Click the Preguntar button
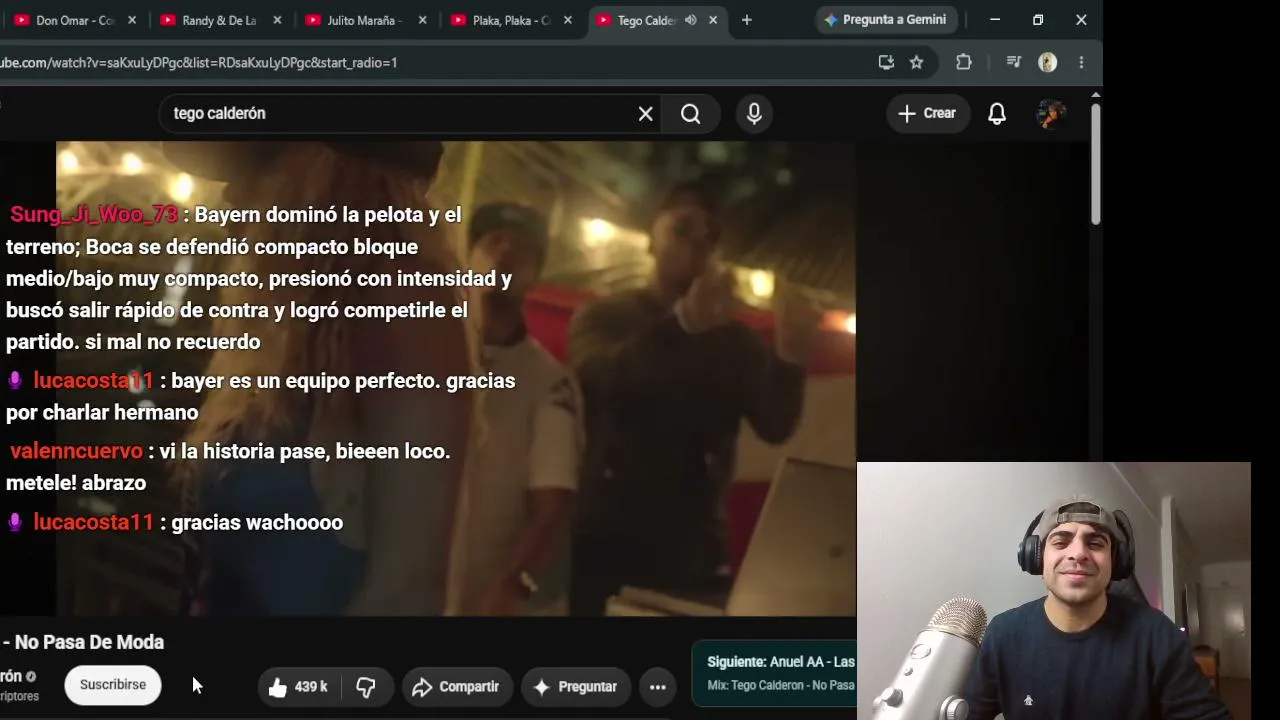 [575, 687]
